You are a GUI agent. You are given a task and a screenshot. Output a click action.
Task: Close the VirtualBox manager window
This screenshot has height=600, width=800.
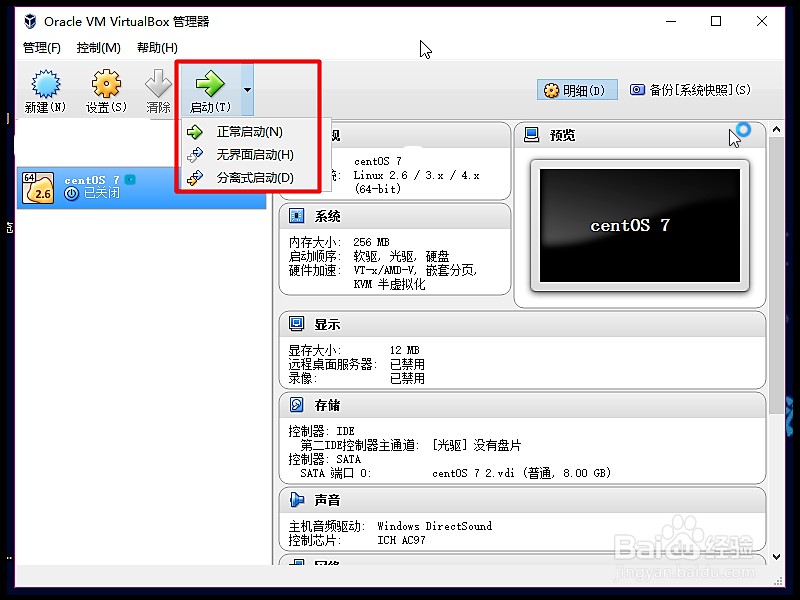tap(762, 21)
